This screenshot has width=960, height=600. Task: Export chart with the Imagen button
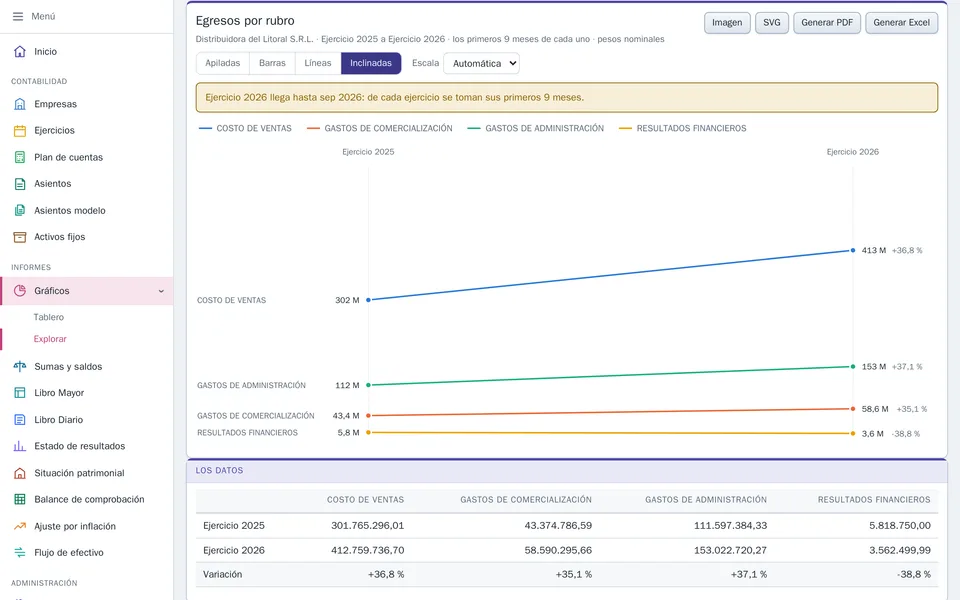pyautogui.click(x=727, y=23)
